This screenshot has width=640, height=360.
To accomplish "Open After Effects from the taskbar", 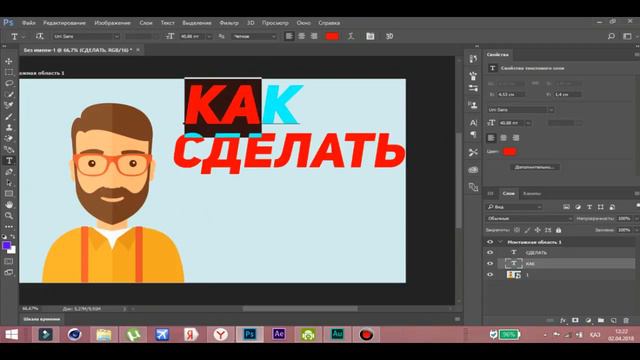I will tap(279, 335).
